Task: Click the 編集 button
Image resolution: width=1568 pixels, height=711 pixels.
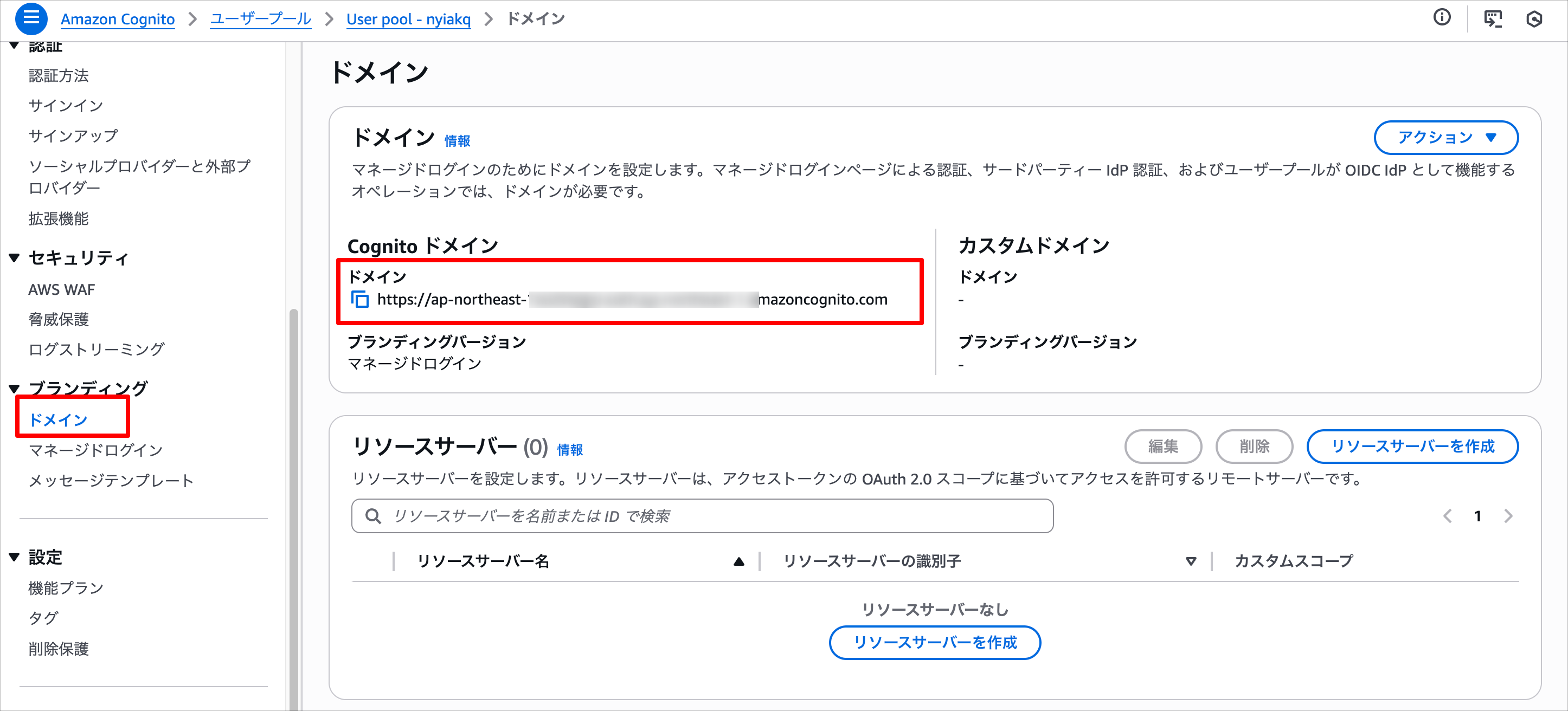Action: [x=1162, y=447]
